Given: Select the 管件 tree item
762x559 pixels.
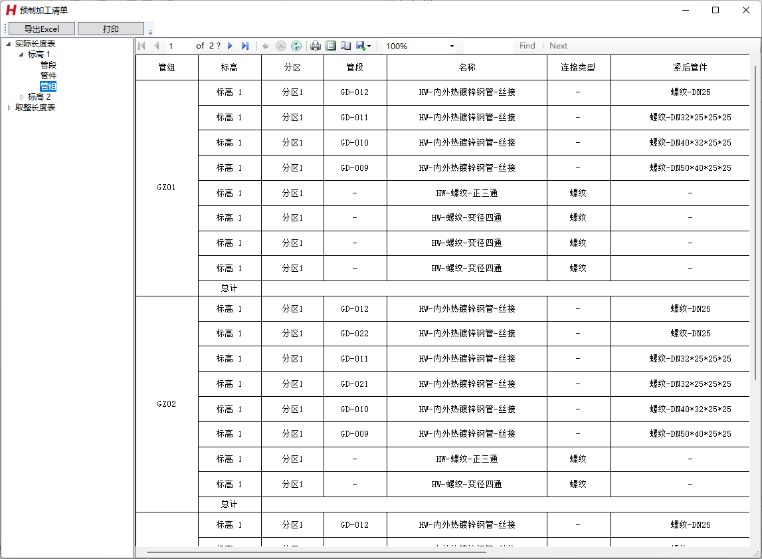Looking at the screenshot, I should click(x=48, y=75).
